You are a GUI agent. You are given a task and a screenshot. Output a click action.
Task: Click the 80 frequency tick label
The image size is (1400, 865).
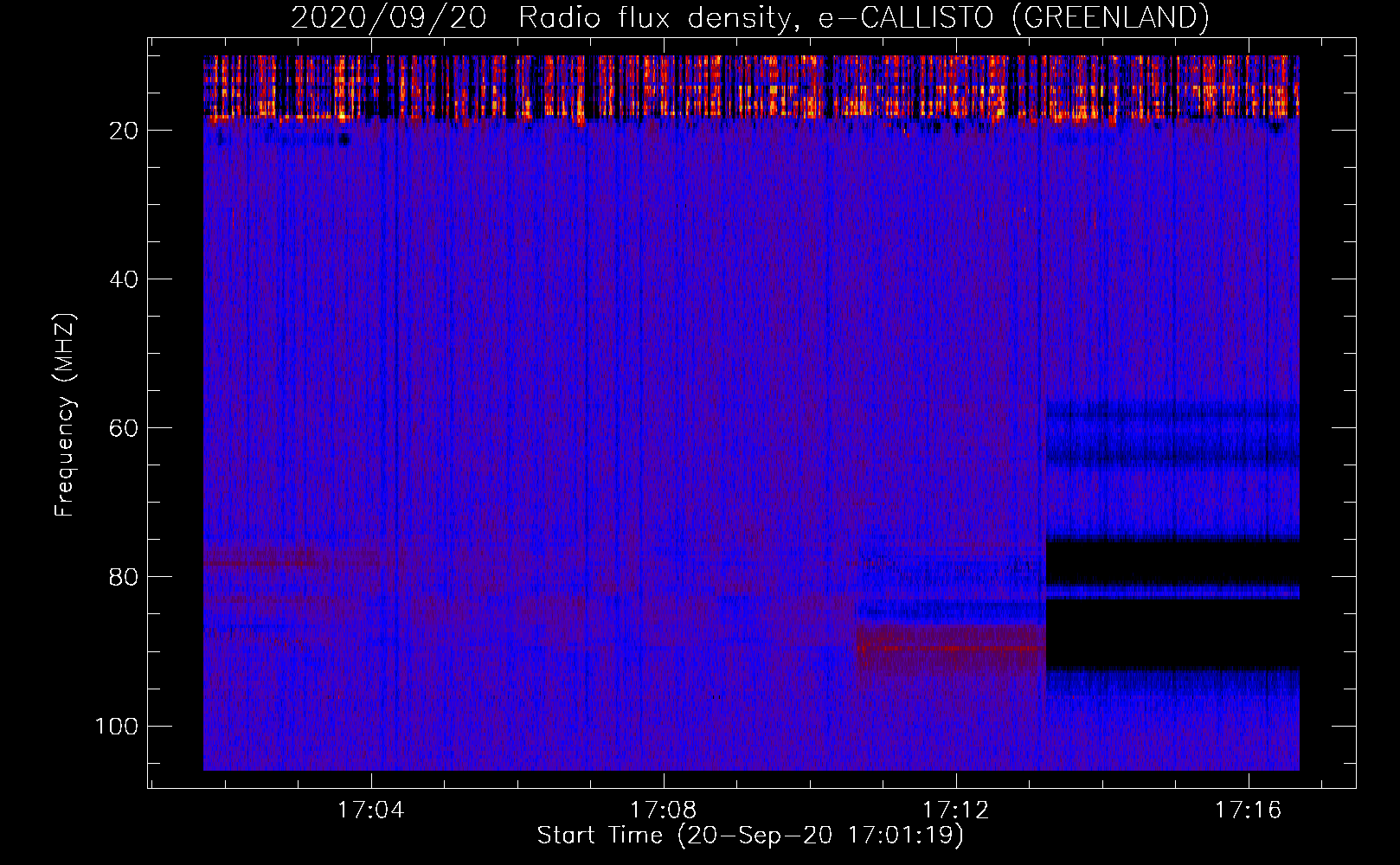tap(125, 577)
